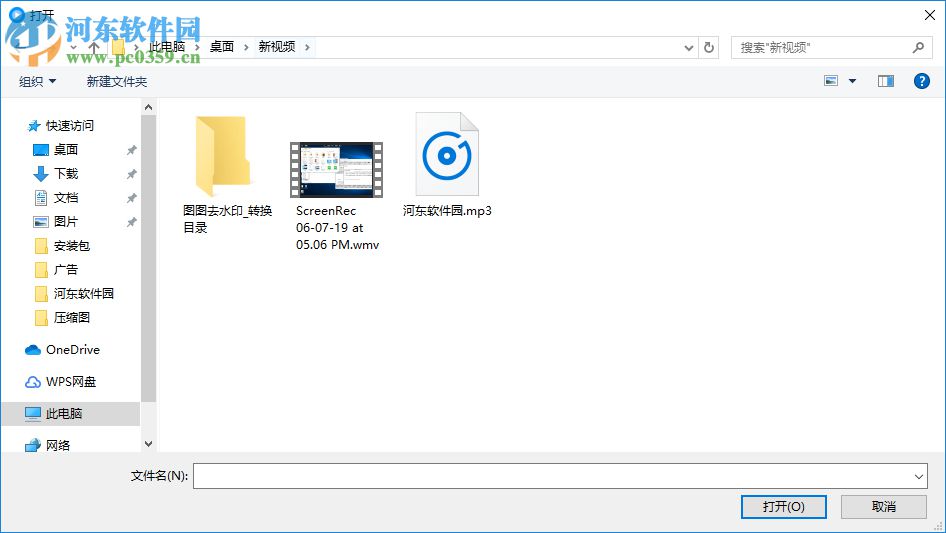Screen dimensions: 946x533
Task: Click the 河东软件园.mp3 file name
Action: pyautogui.click(x=447, y=211)
